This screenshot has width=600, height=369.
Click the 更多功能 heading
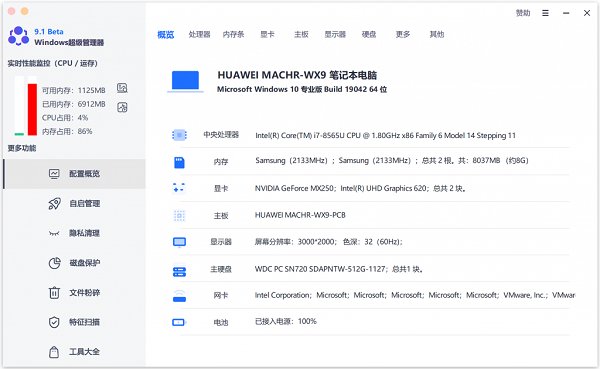pyautogui.click(x=22, y=148)
